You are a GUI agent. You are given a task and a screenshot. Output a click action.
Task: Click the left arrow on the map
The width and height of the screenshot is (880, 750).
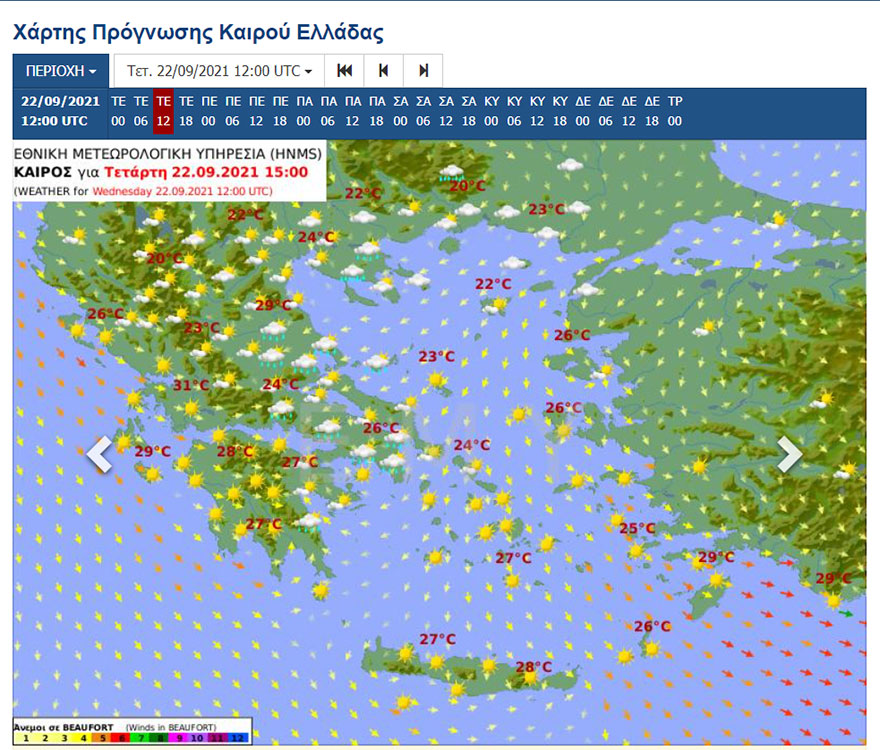point(99,455)
